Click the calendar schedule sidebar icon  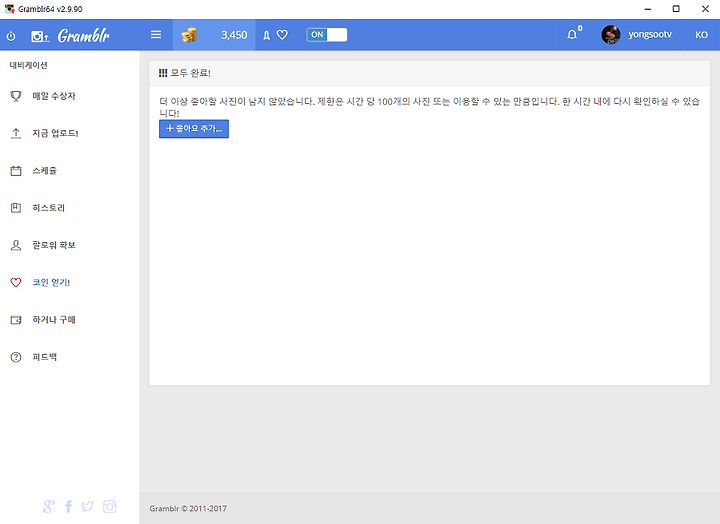point(16,171)
